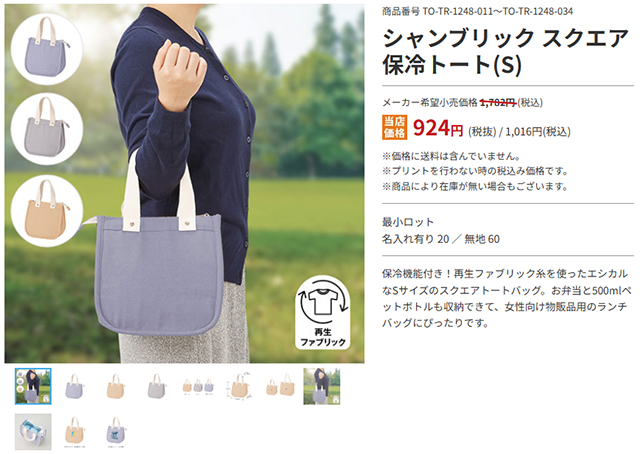Click the beige bag circle swatch
The image size is (640, 454).
coord(47,211)
